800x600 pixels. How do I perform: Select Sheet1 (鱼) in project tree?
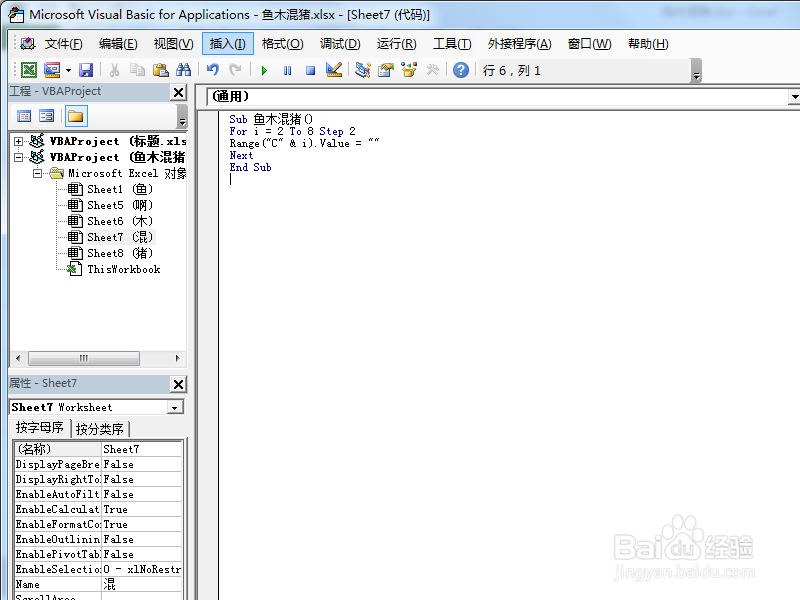tap(111, 189)
